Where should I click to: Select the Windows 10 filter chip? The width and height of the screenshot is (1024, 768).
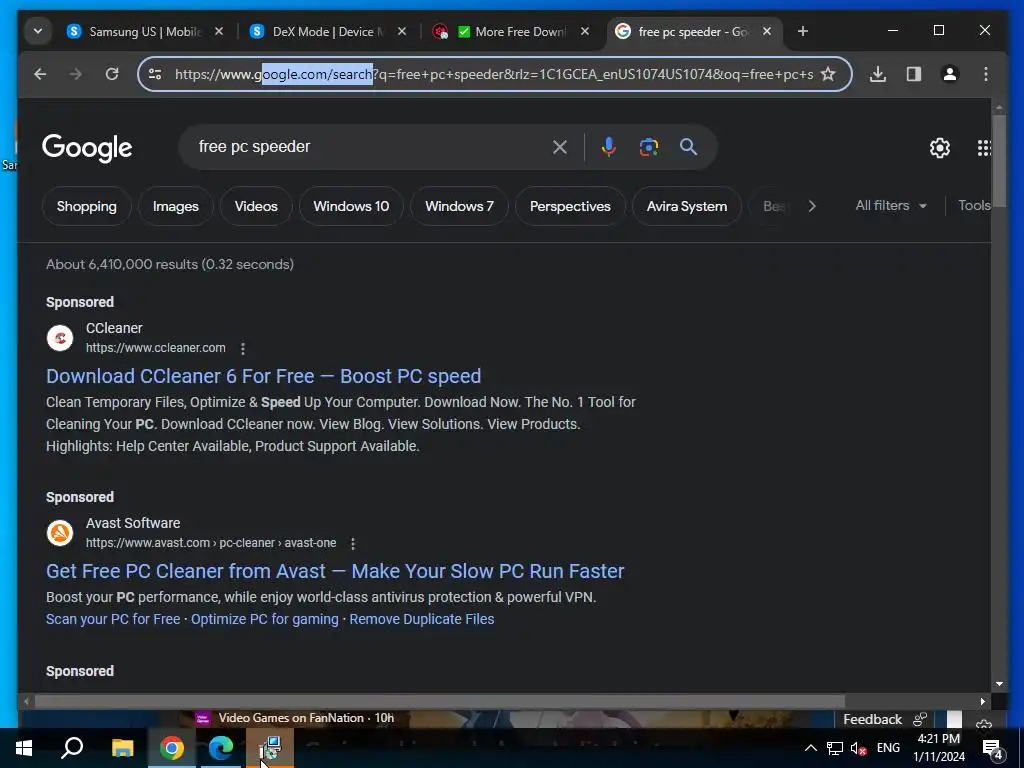351,206
